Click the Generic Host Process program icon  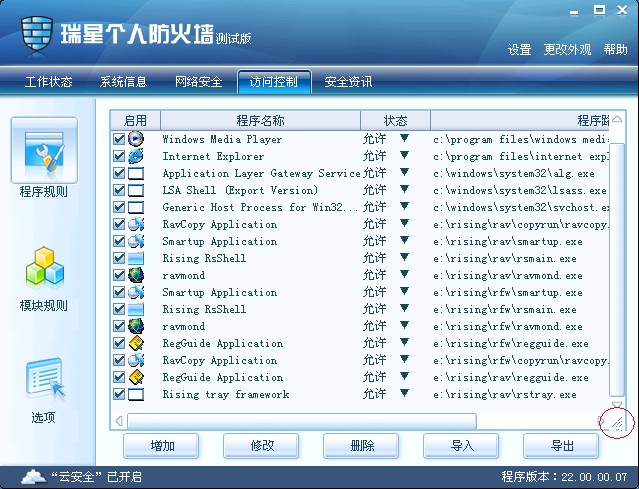click(136, 207)
